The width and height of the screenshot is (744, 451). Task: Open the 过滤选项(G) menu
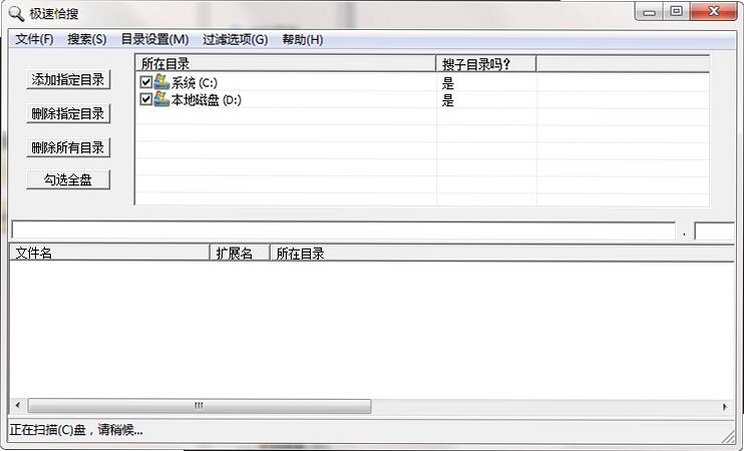(x=235, y=39)
